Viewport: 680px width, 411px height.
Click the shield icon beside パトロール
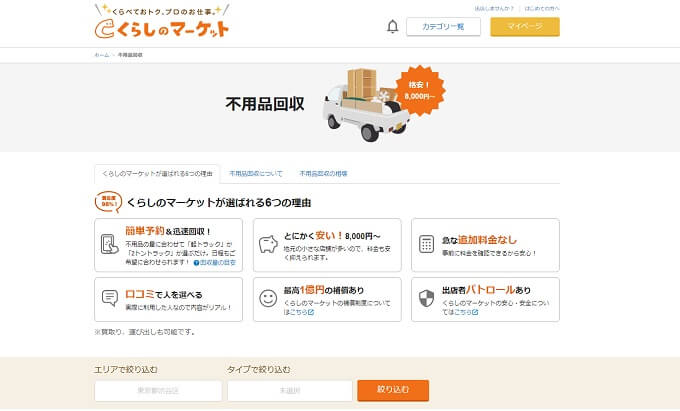pos(426,298)
